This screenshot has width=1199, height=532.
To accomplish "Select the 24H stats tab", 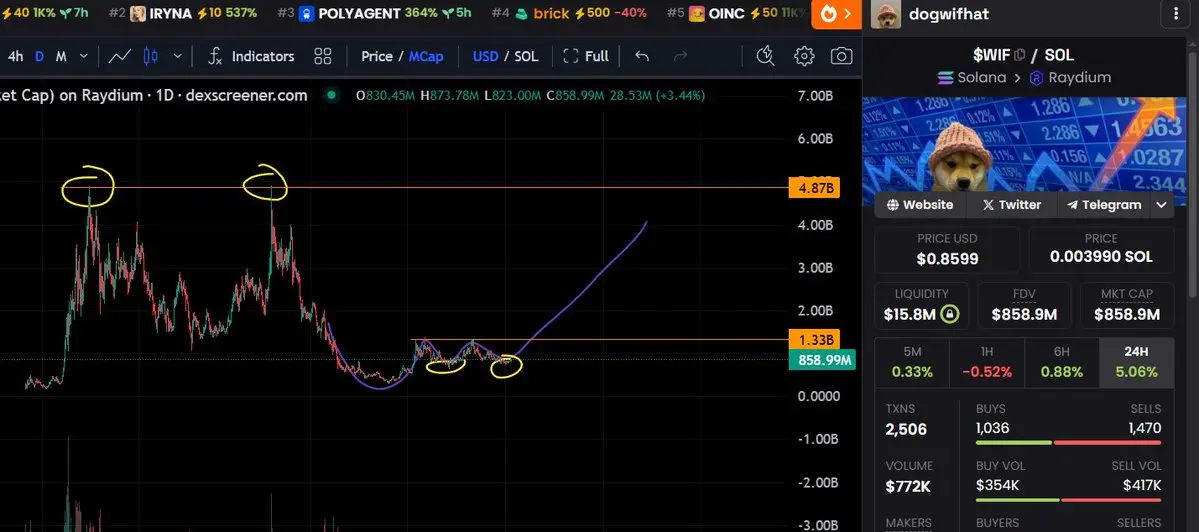I will [1136, 362].
